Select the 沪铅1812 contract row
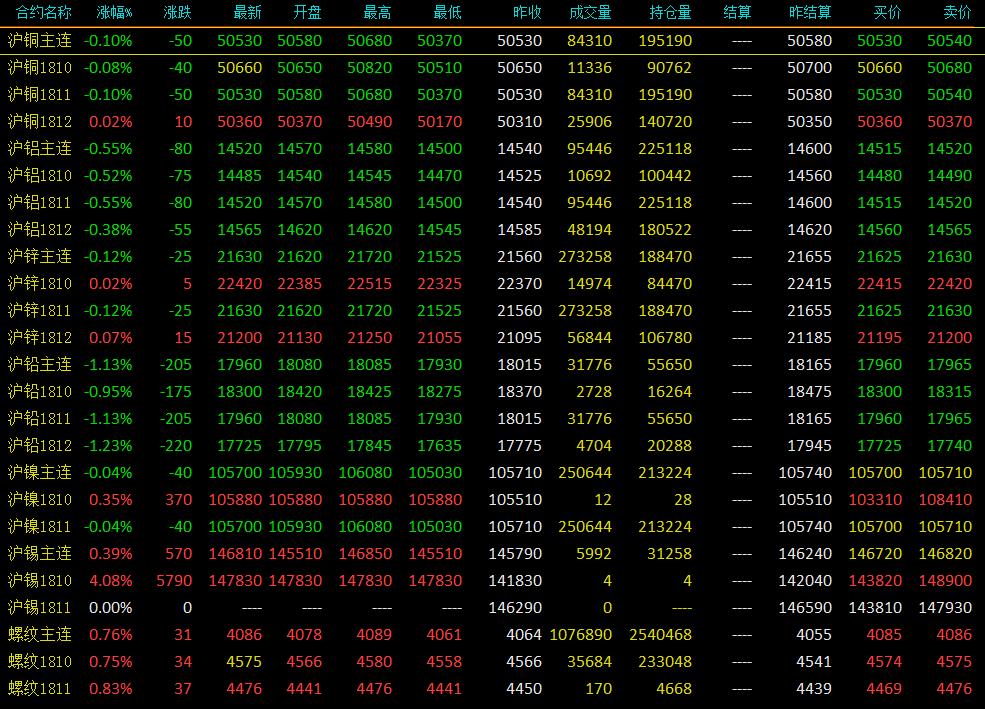The image size is (985, 709). (492, 446)
